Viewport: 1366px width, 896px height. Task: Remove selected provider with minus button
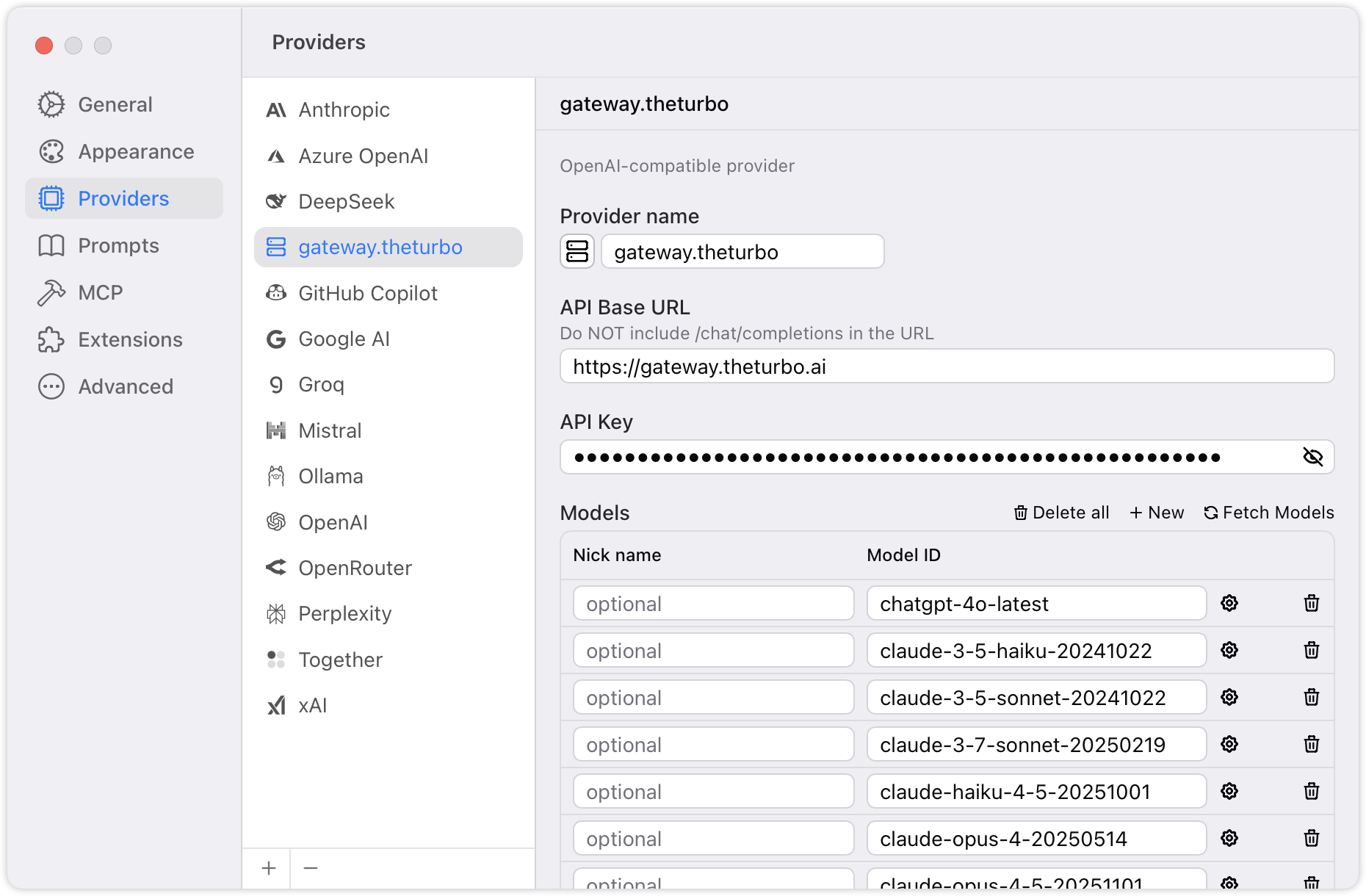click(311, 868)
